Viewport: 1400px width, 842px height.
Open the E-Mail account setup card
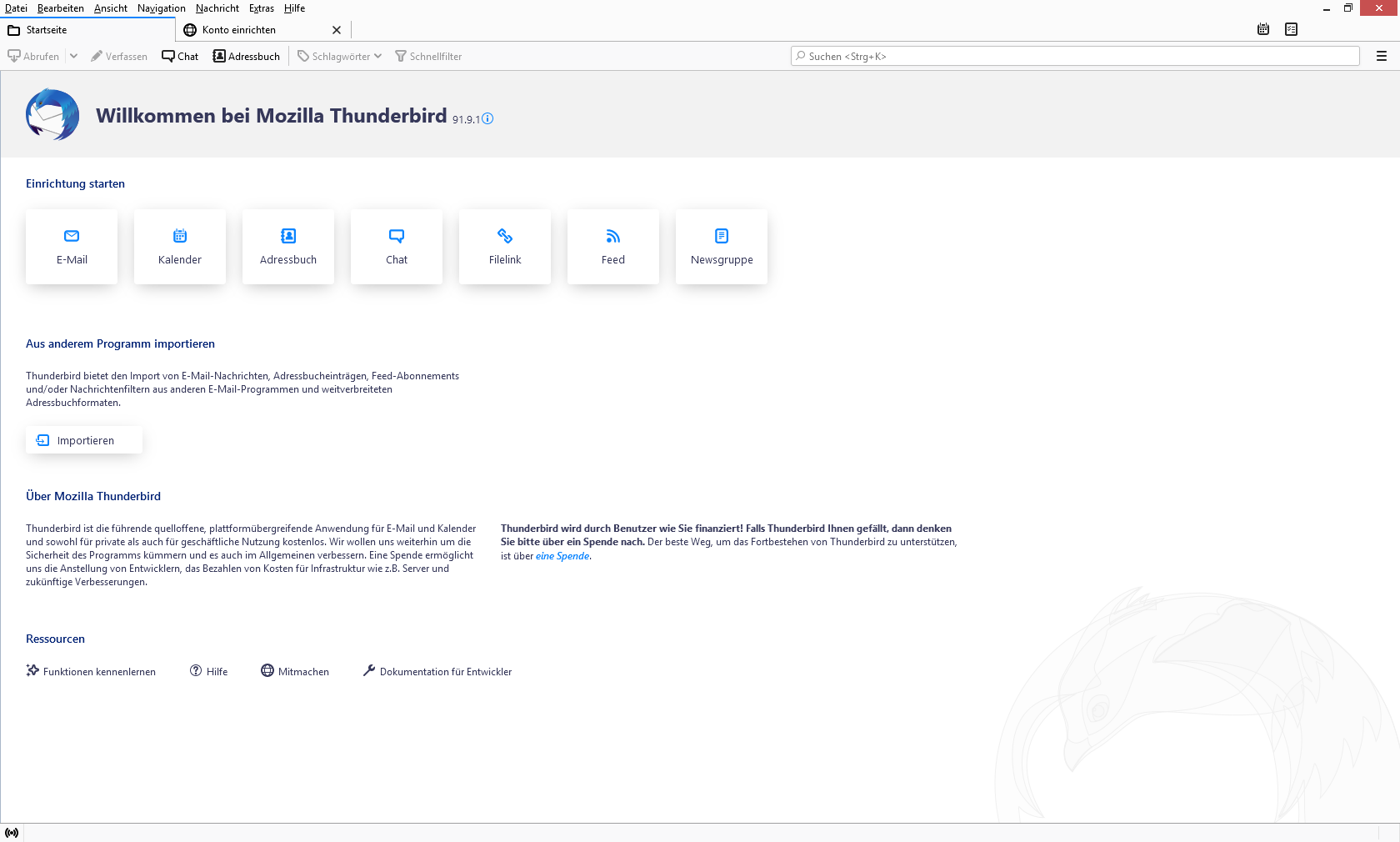[72, 247]
